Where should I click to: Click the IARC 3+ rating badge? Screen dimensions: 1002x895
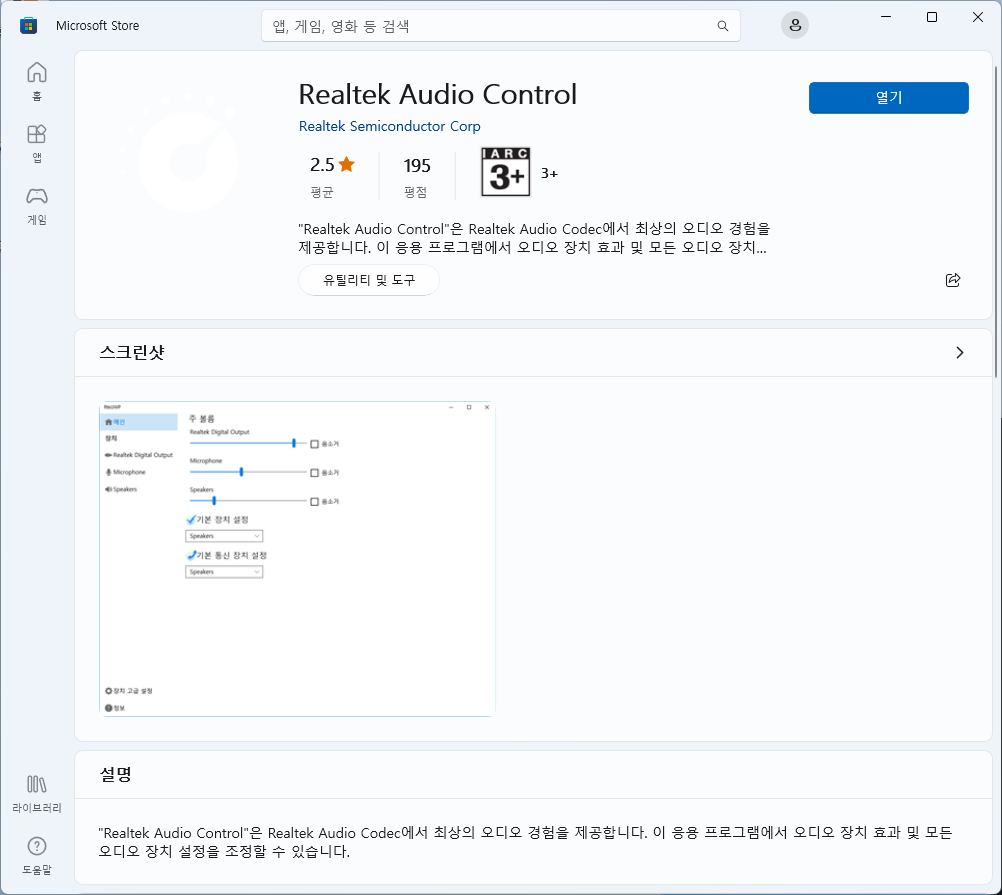(x=505, y=172)
